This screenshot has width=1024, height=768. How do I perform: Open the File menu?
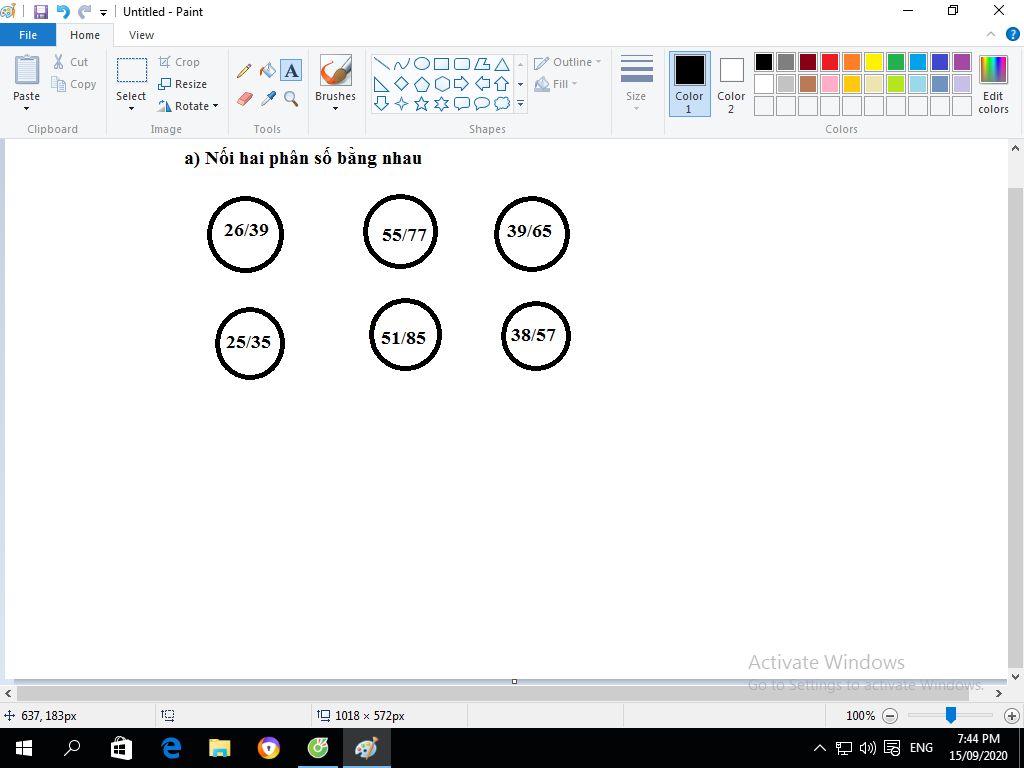coord(28,35)
